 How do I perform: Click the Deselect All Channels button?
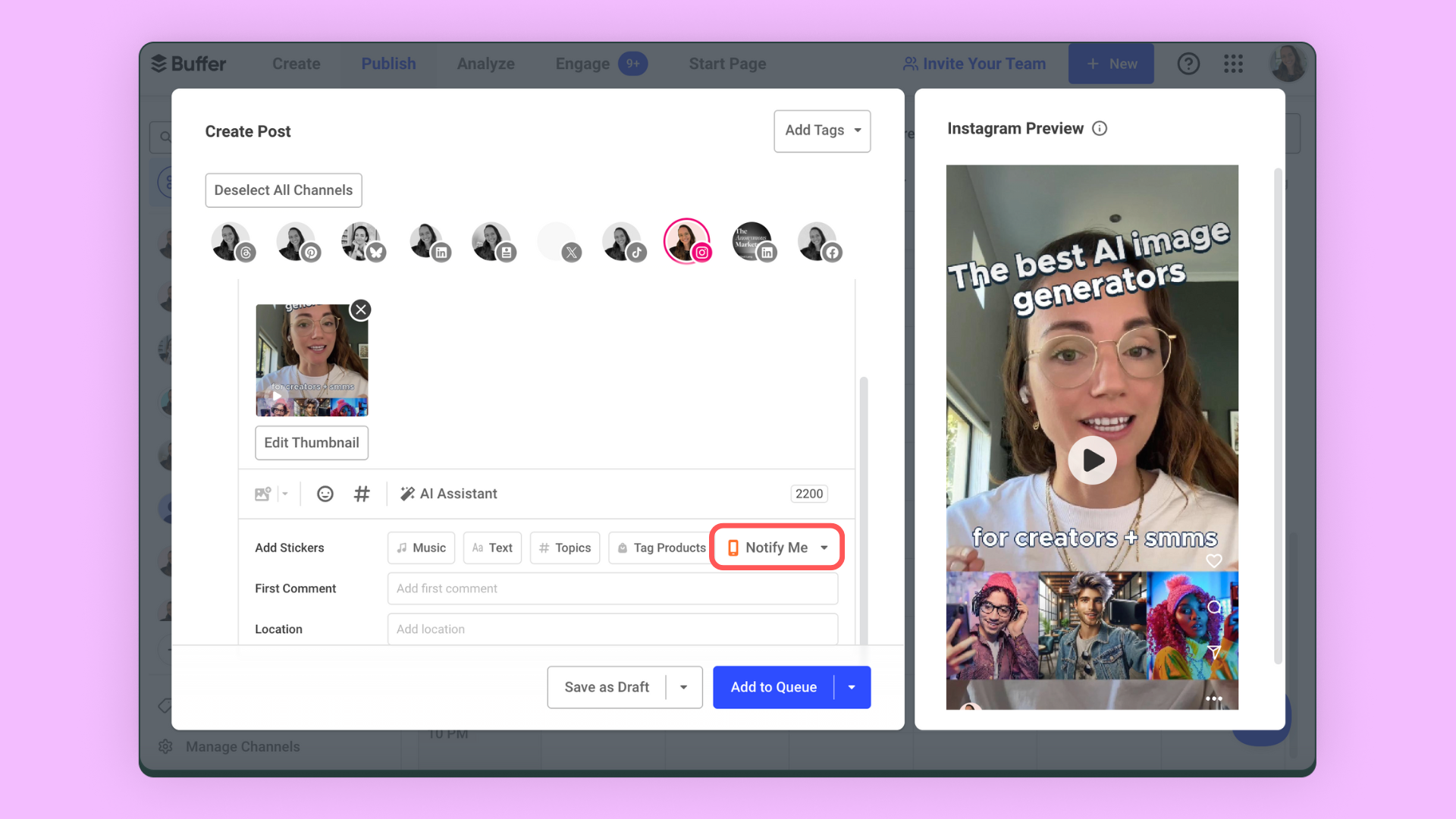point(283,190)
